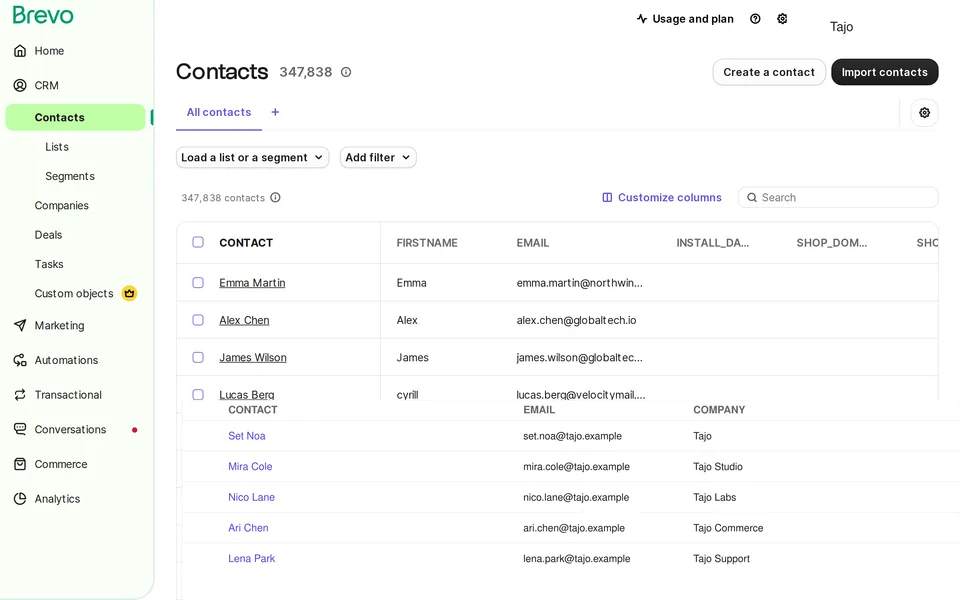The image size is (960, 600).
Task: Click info icon next to 347,838 contacts
Action: coord(276,197)
